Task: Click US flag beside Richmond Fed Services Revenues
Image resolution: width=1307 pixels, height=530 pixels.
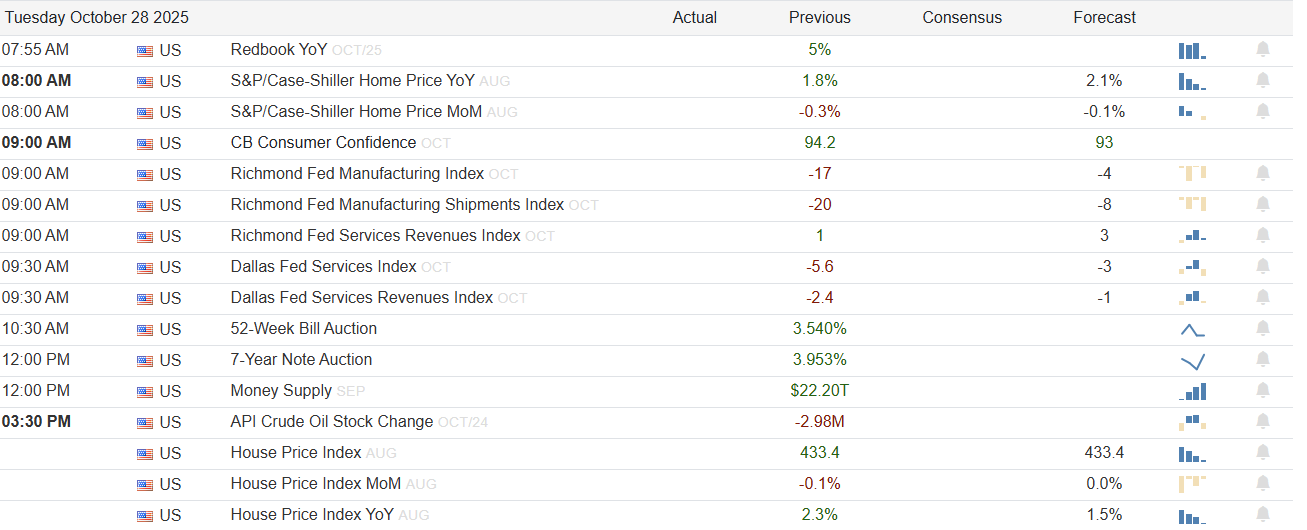Action: (x=145, y=237)
